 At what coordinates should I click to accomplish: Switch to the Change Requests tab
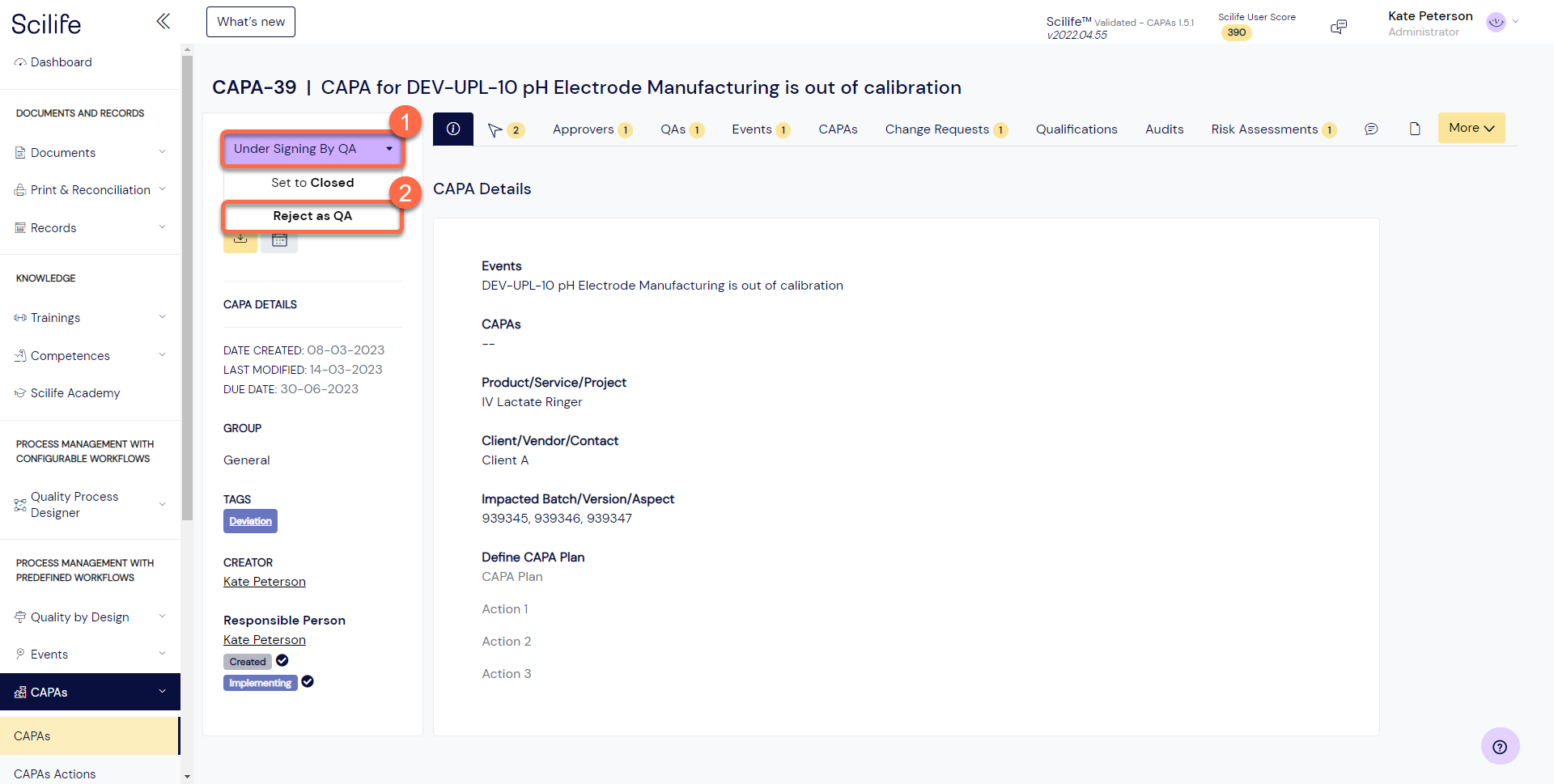[946, 129]
